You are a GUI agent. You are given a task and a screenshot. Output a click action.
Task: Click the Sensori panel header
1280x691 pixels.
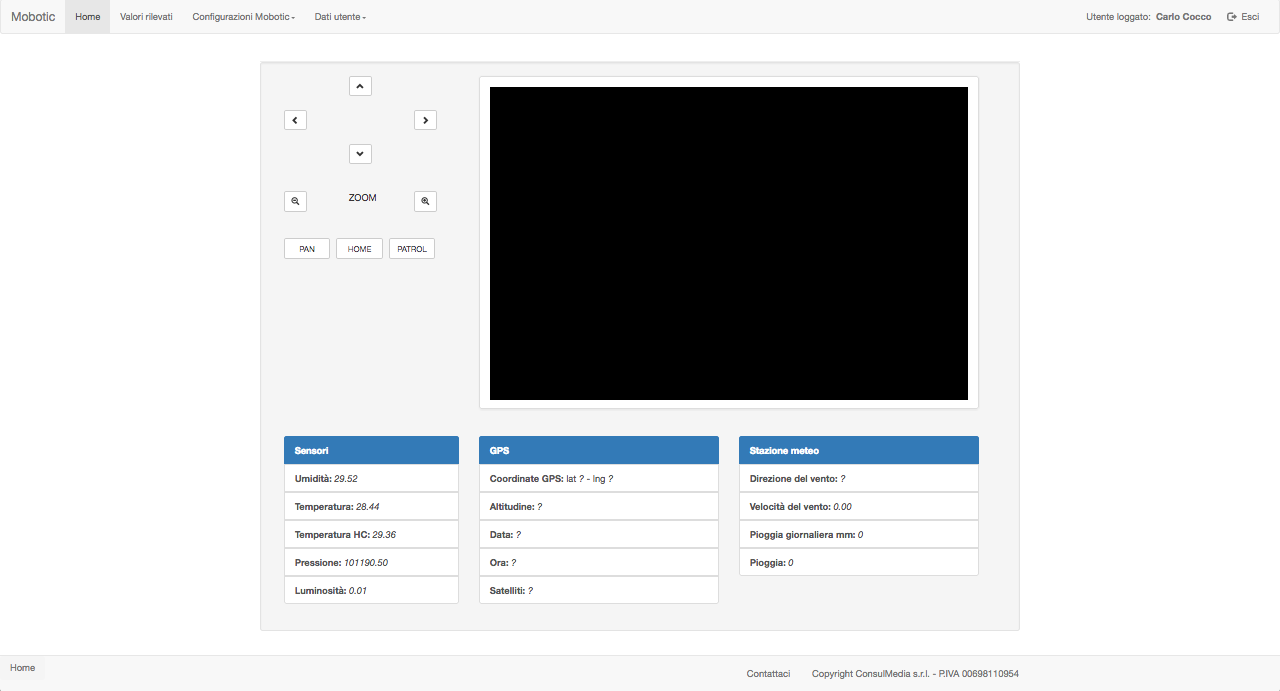click(371, 450)
